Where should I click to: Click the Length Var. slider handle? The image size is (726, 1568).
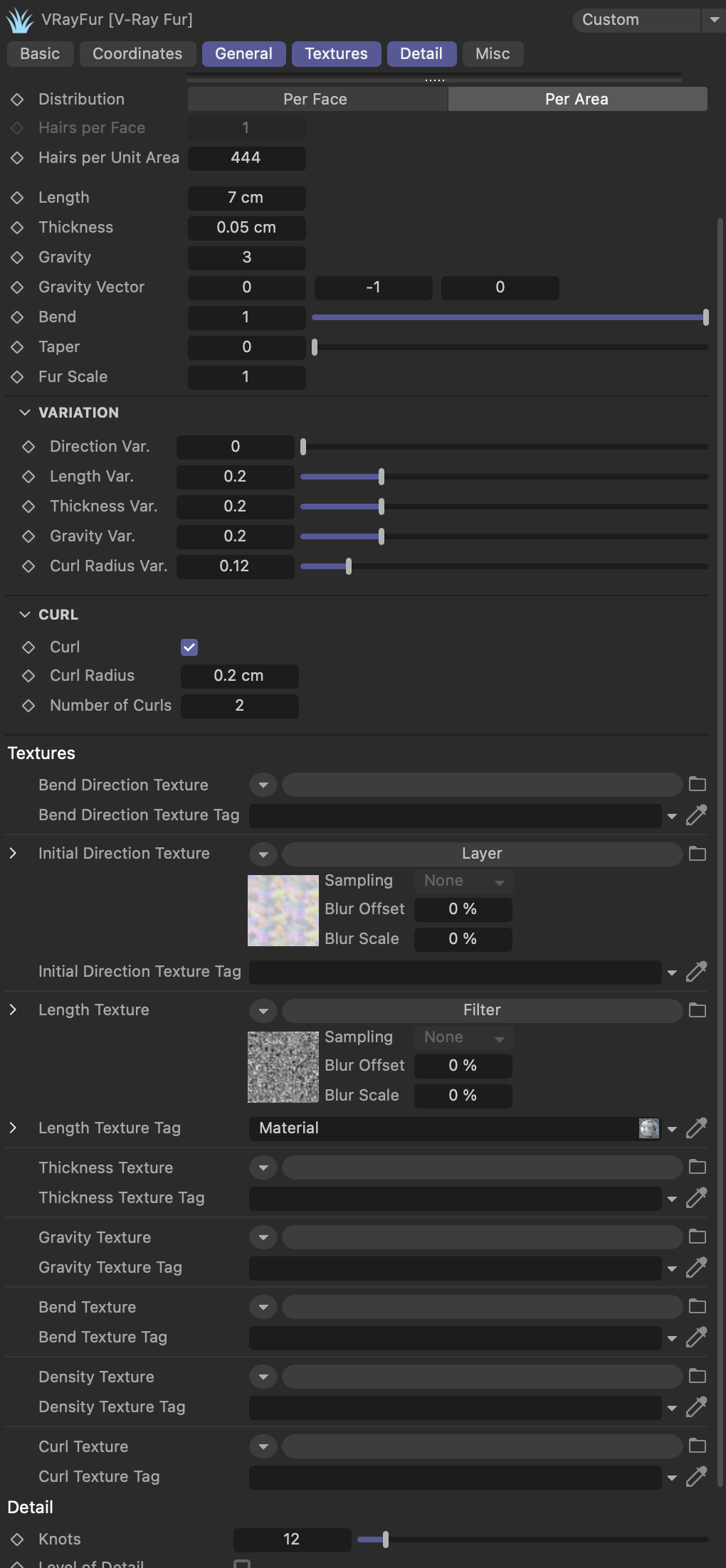coord(382,477)
